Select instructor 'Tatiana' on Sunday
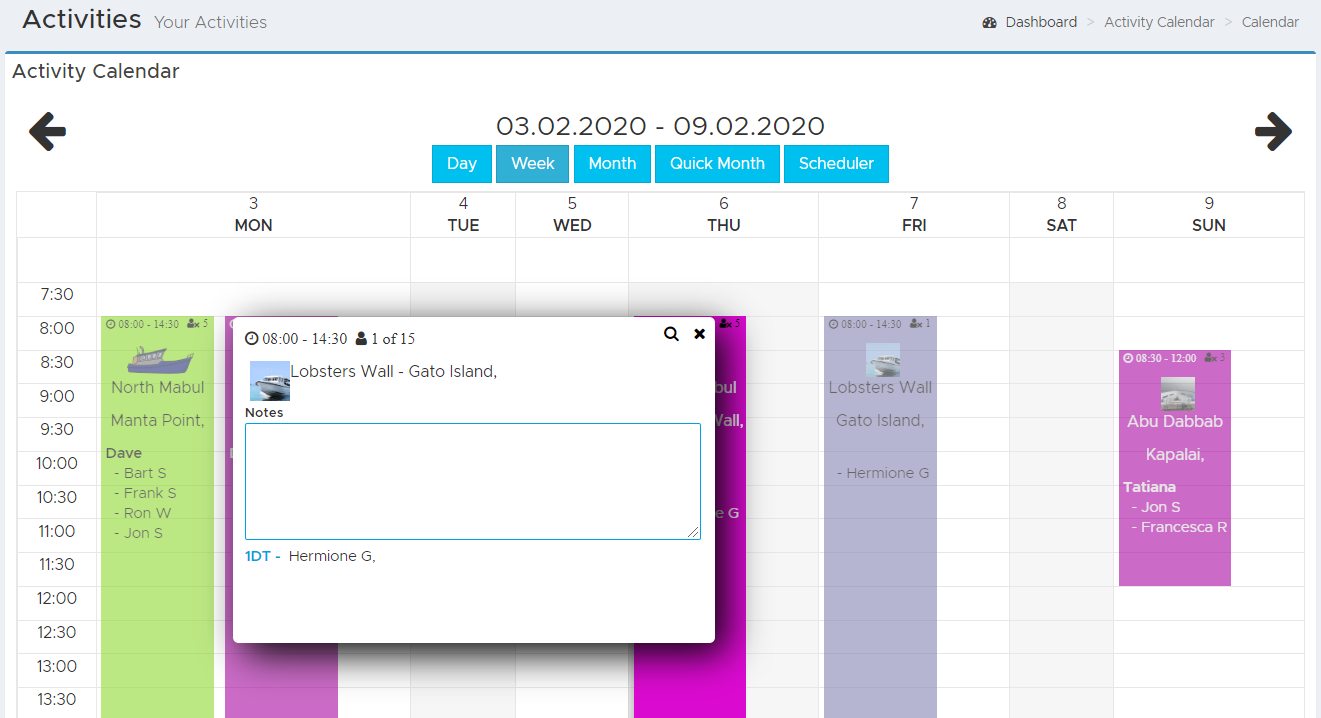Viewport: 1321px width, 718px height. (1149, 487)
